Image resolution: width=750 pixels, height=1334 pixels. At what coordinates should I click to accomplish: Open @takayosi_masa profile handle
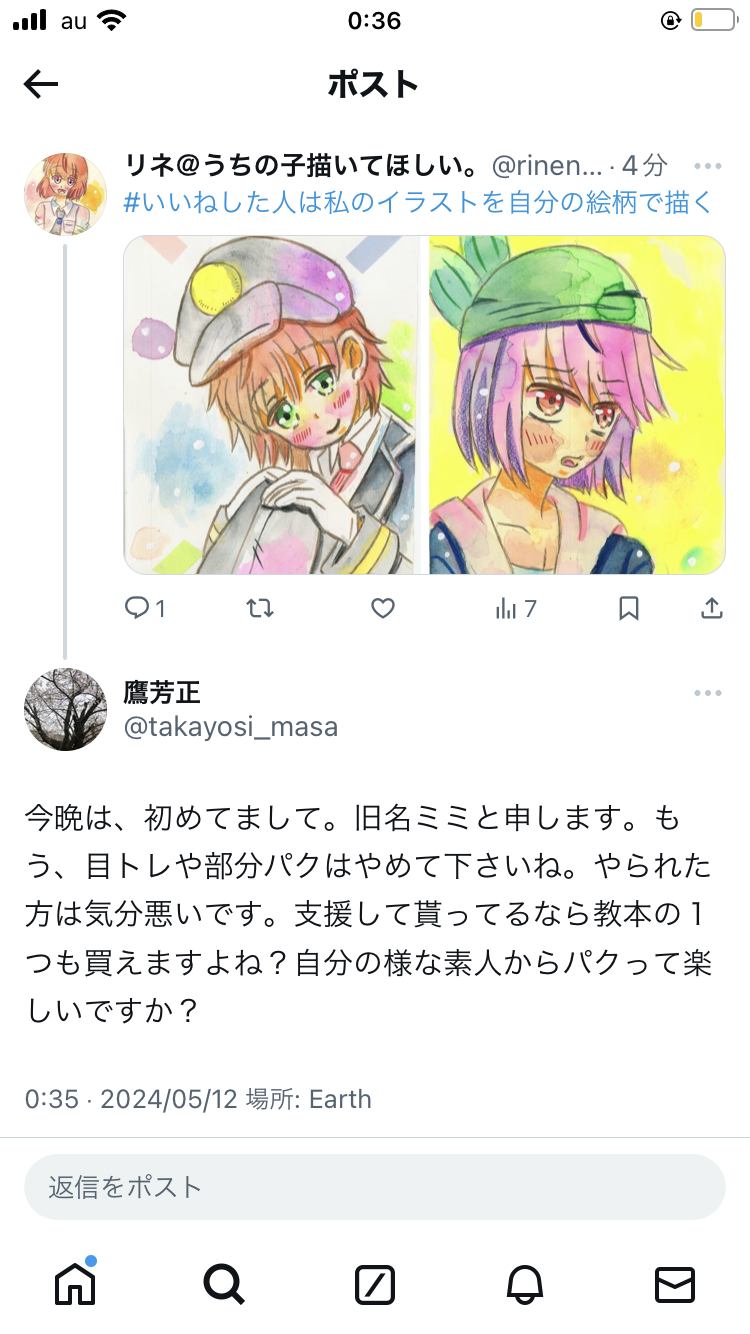click(x=231, y=727)
